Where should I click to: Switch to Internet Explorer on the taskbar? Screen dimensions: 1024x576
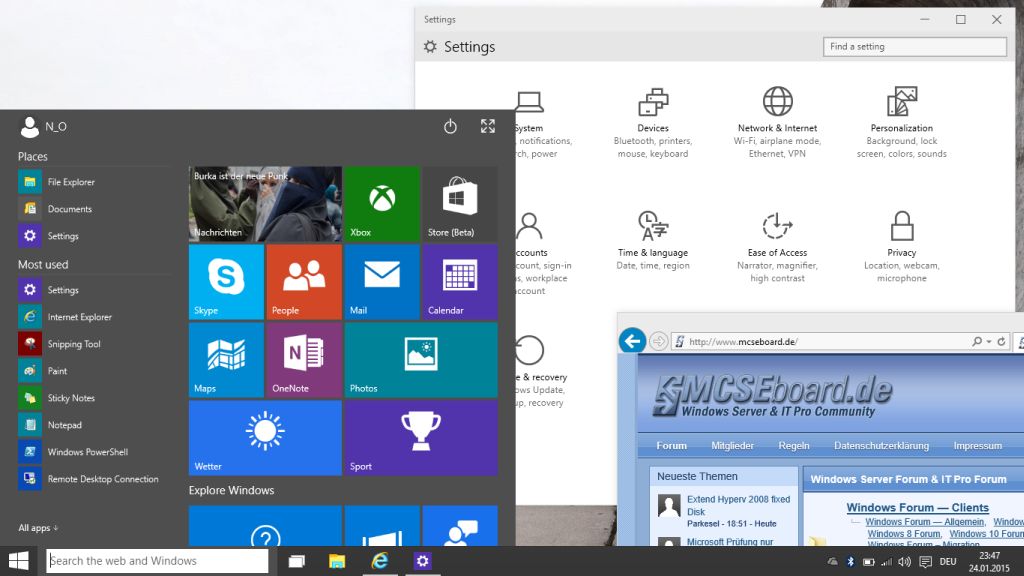click(x=379, y=561)
